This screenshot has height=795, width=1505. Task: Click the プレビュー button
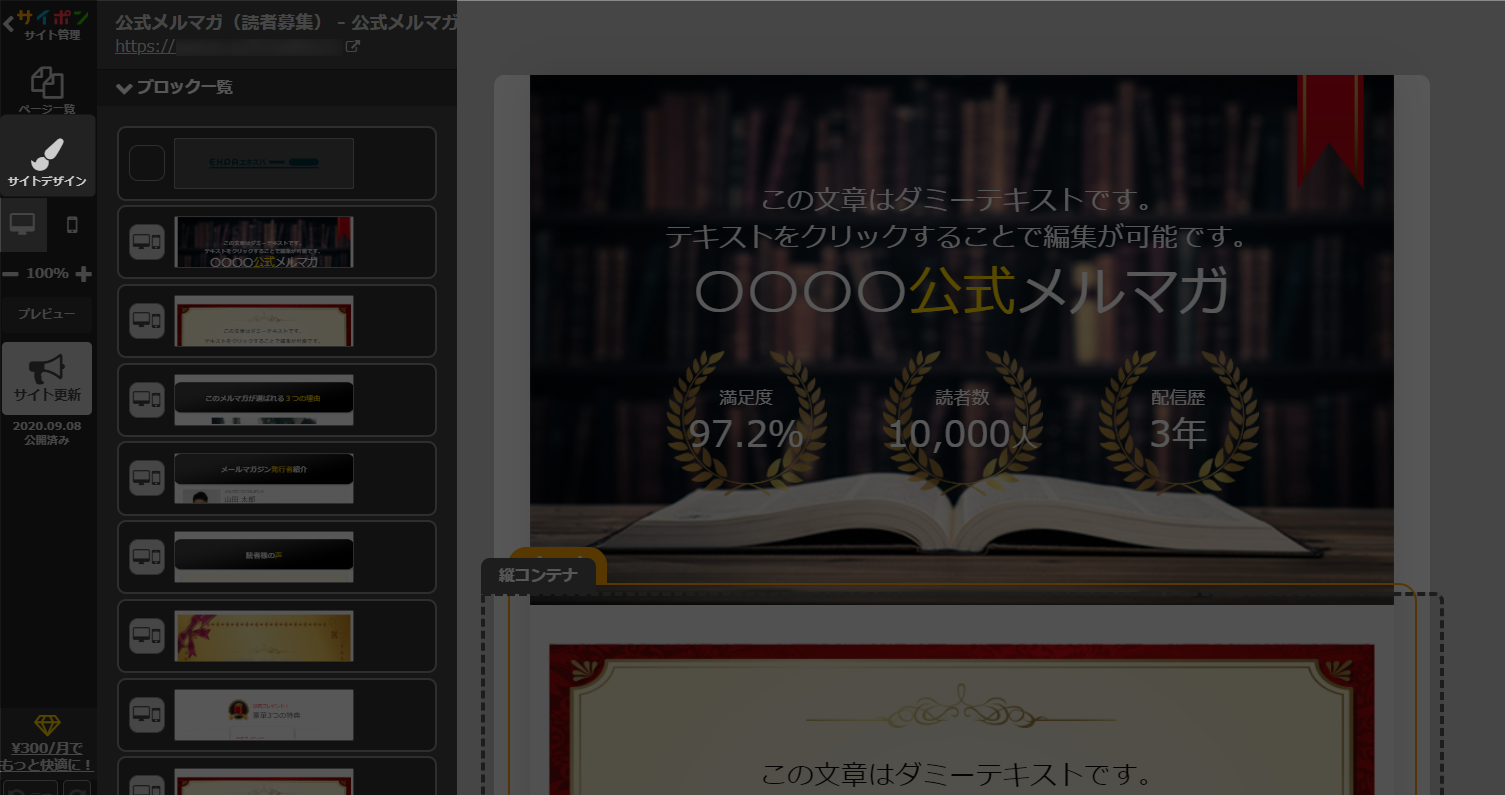[x=46, y=314]
